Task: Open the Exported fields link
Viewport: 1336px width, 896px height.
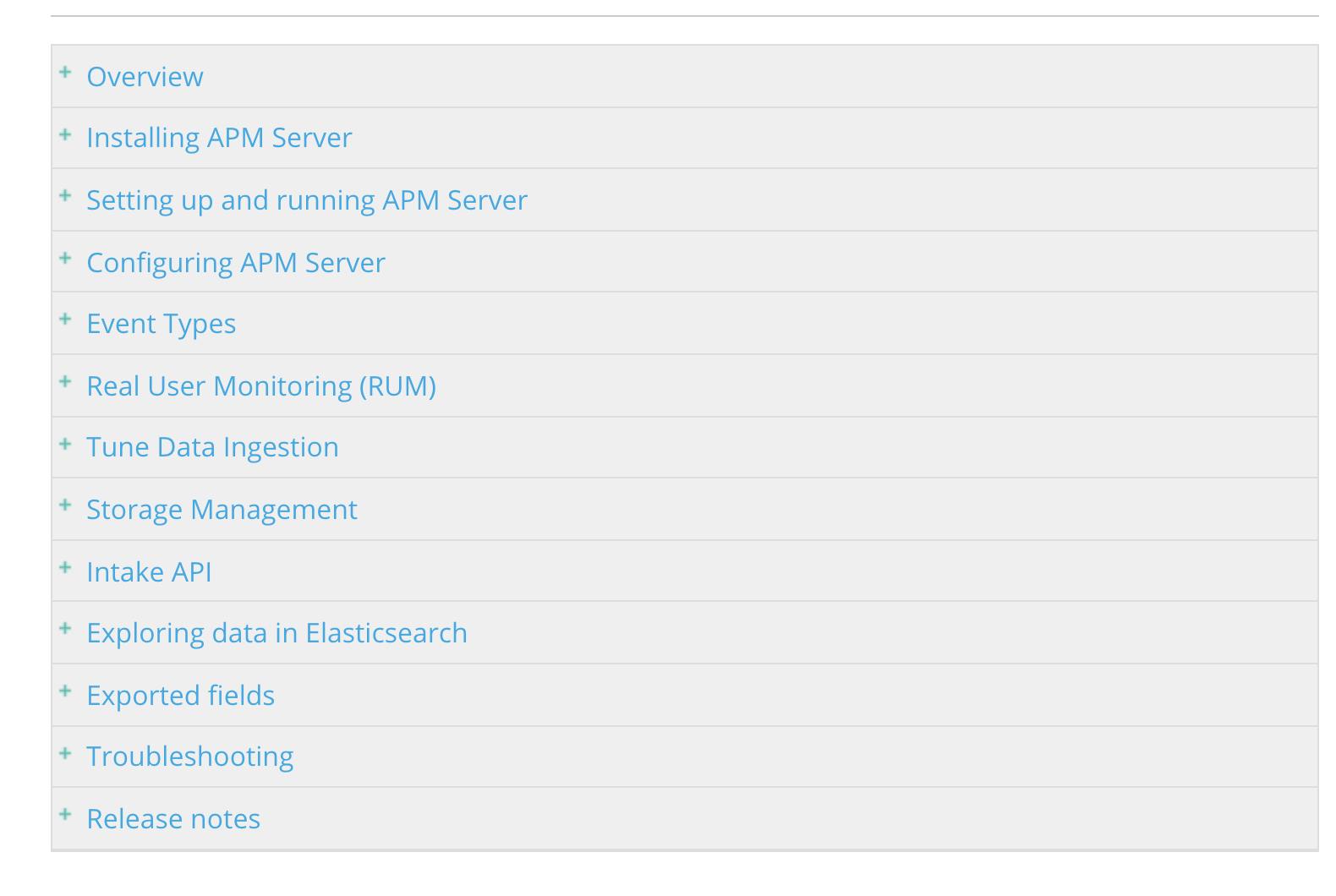Action: pyautogui.click(x=181, y=696)
